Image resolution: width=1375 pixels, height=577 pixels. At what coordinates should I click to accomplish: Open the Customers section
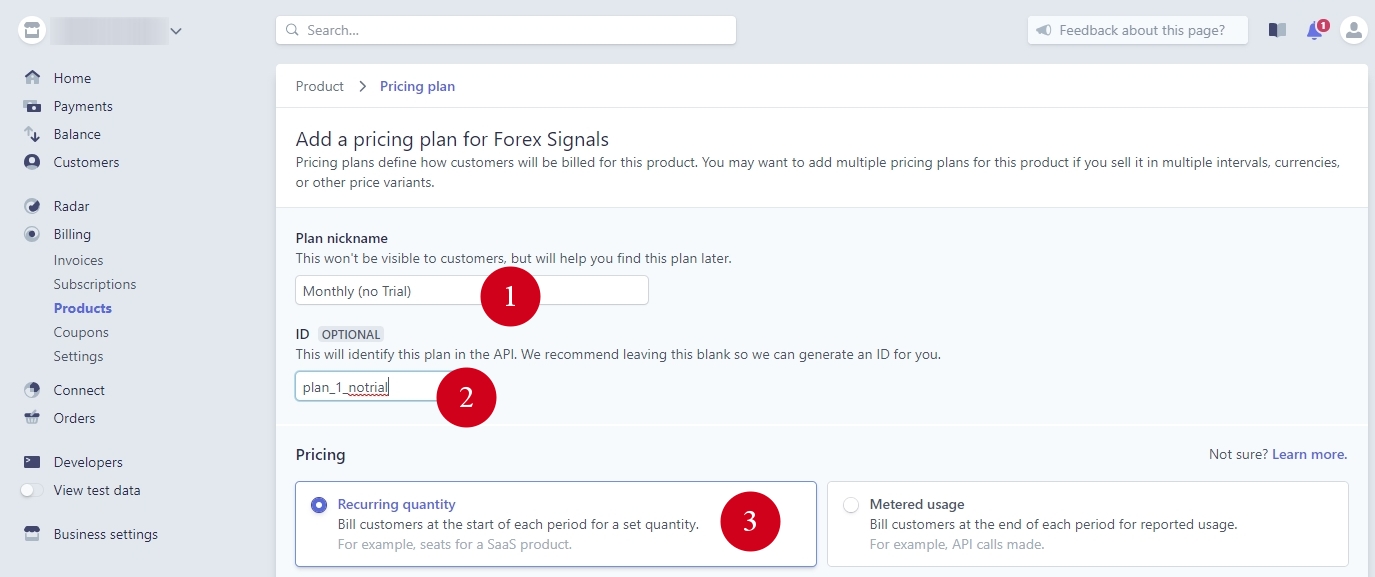point(87,161)
